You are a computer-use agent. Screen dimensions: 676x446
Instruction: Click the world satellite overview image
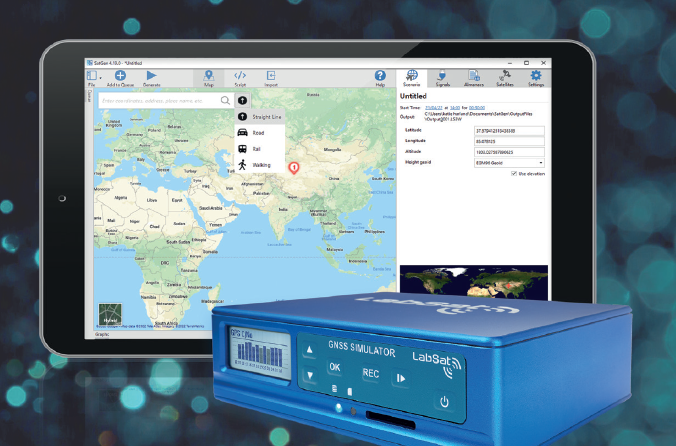pyautogui.click(x=474, y=282)
